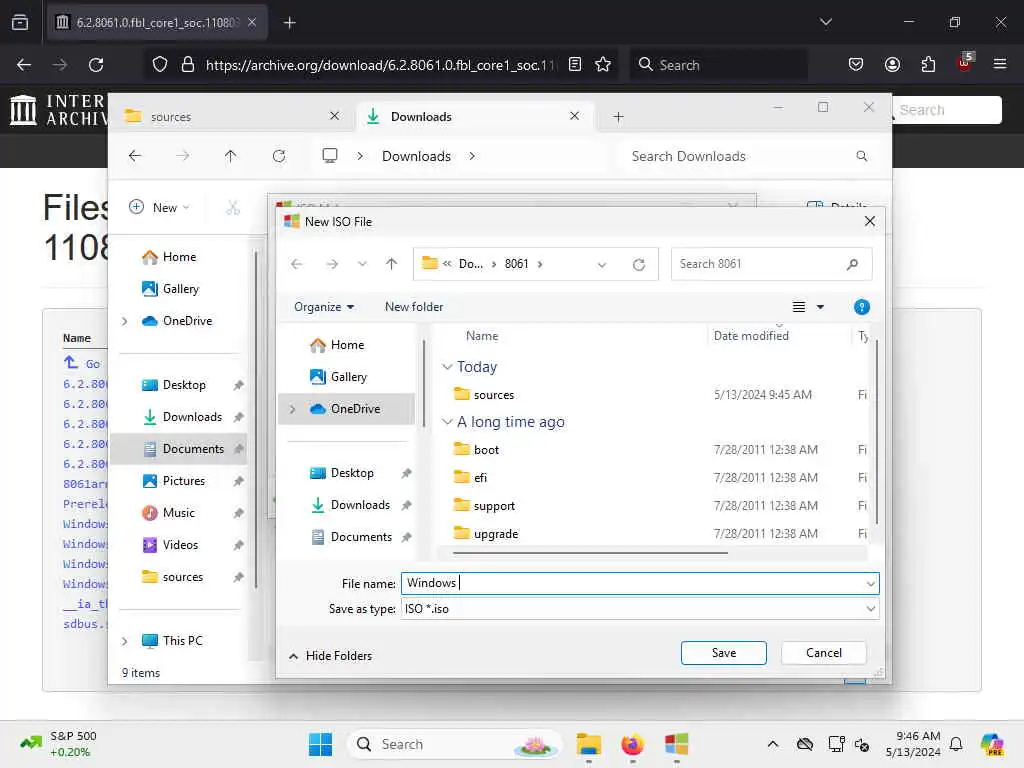Expand This PC in File Explorer sidebar
This screenshot has height=768, width=1024.
124,641
